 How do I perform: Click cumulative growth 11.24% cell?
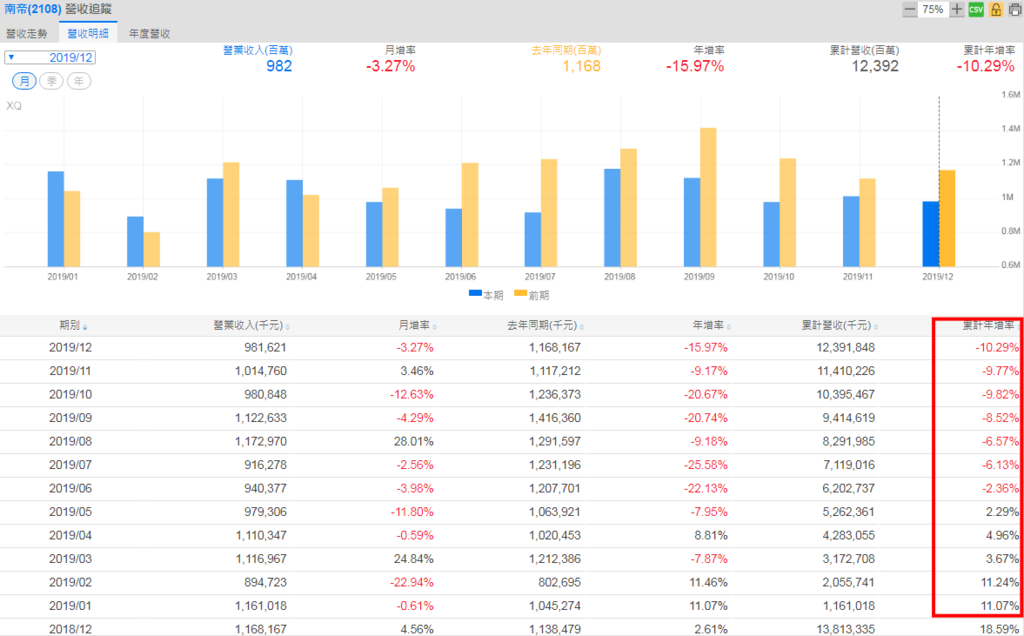coord(999,583)
